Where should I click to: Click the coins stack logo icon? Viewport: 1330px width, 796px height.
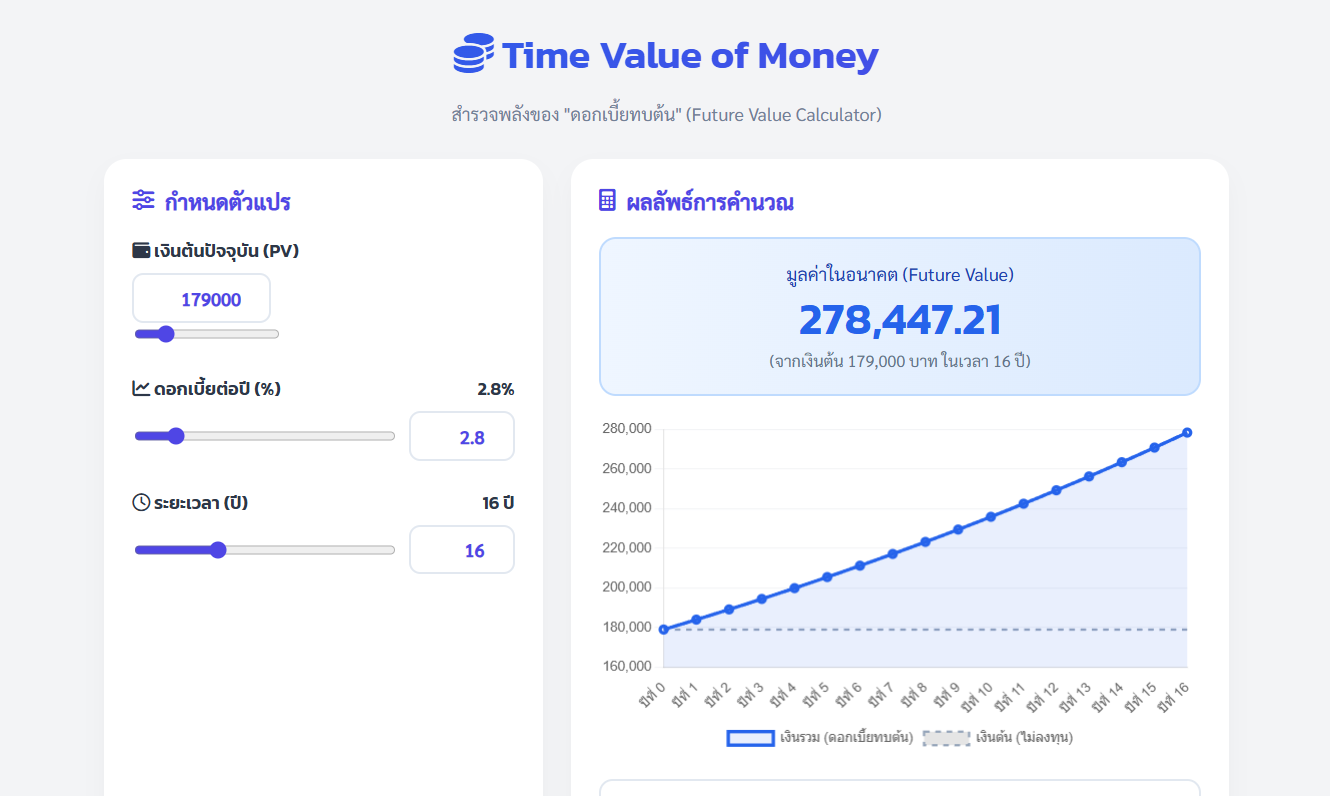(474, 54)
